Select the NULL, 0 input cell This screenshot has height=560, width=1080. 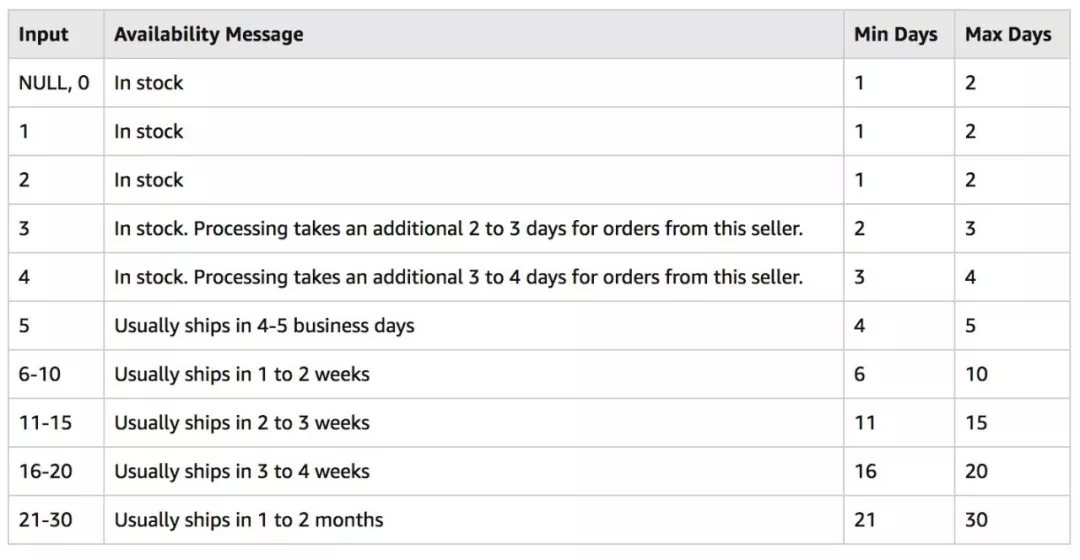53,83
